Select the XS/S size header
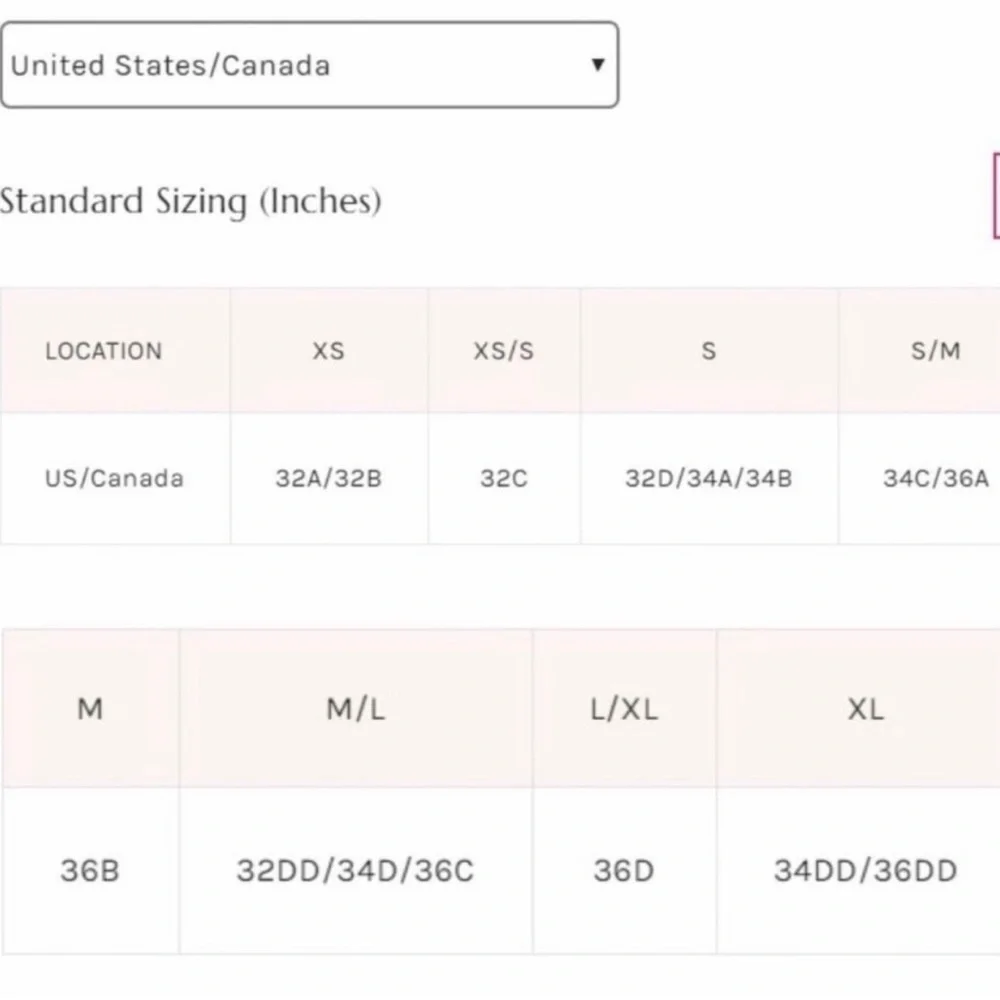This screenshot has height=1000, width=1000. [x=504, y=351]
